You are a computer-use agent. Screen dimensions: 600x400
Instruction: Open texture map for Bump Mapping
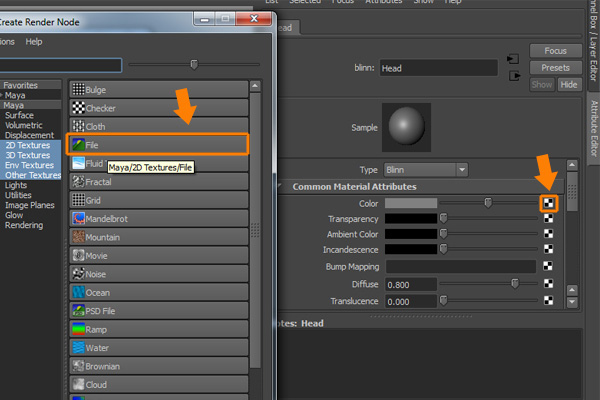548,266
